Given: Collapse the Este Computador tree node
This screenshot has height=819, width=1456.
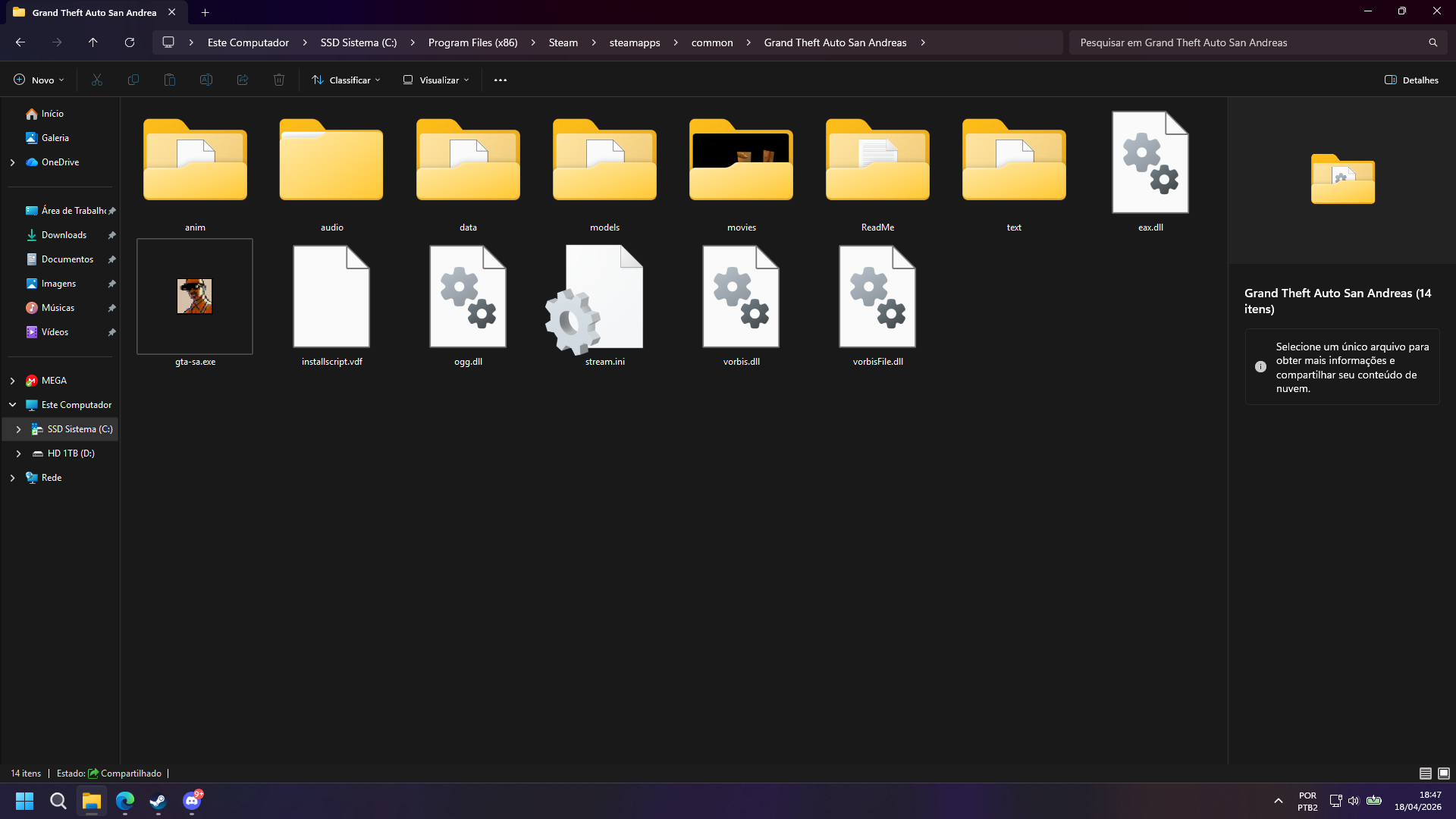Looking at the screenshot, I should coord(12,405).
